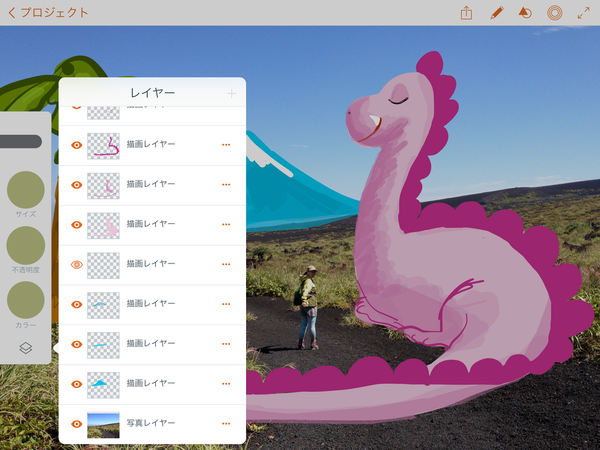Open options for pink outline layer
This screenshot has height=450, width=600.
pos(226,184)
